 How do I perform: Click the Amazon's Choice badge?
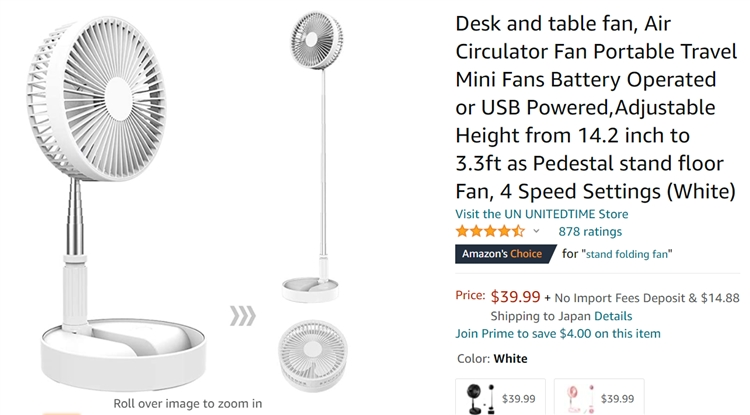[x=502, y=254]
